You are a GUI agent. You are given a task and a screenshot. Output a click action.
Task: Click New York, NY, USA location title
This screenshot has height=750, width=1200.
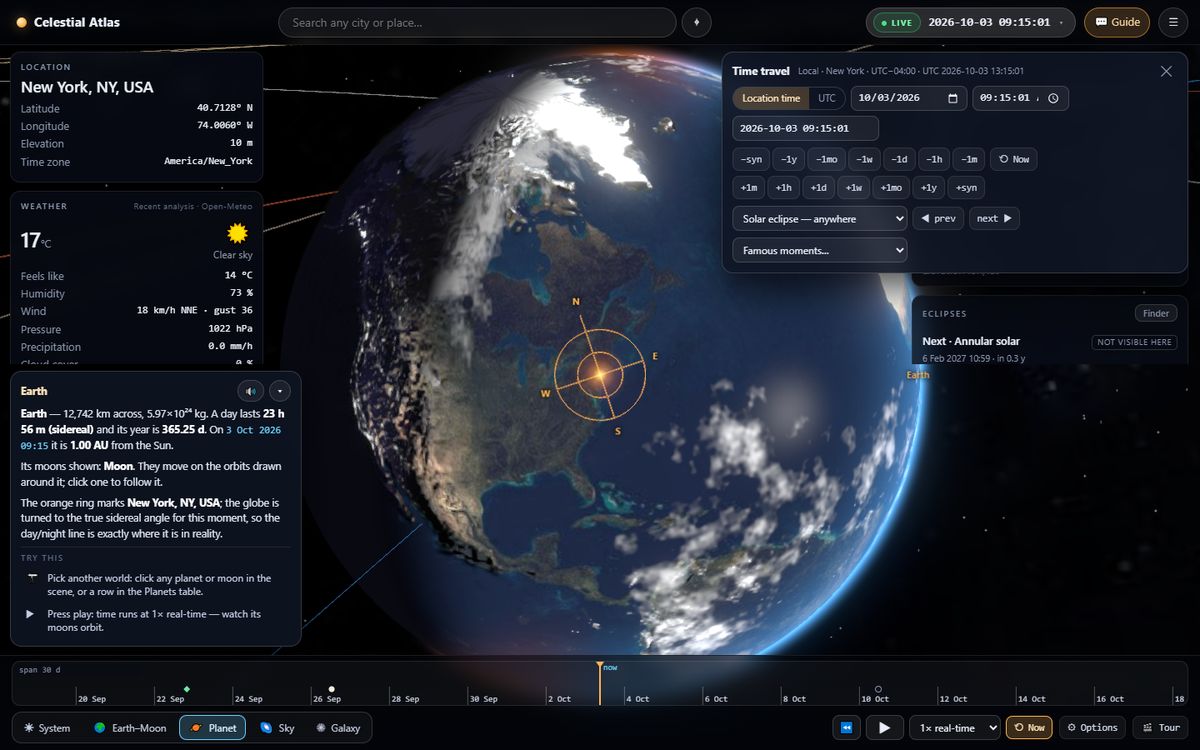pyautogui.click(x=87, y=87)
